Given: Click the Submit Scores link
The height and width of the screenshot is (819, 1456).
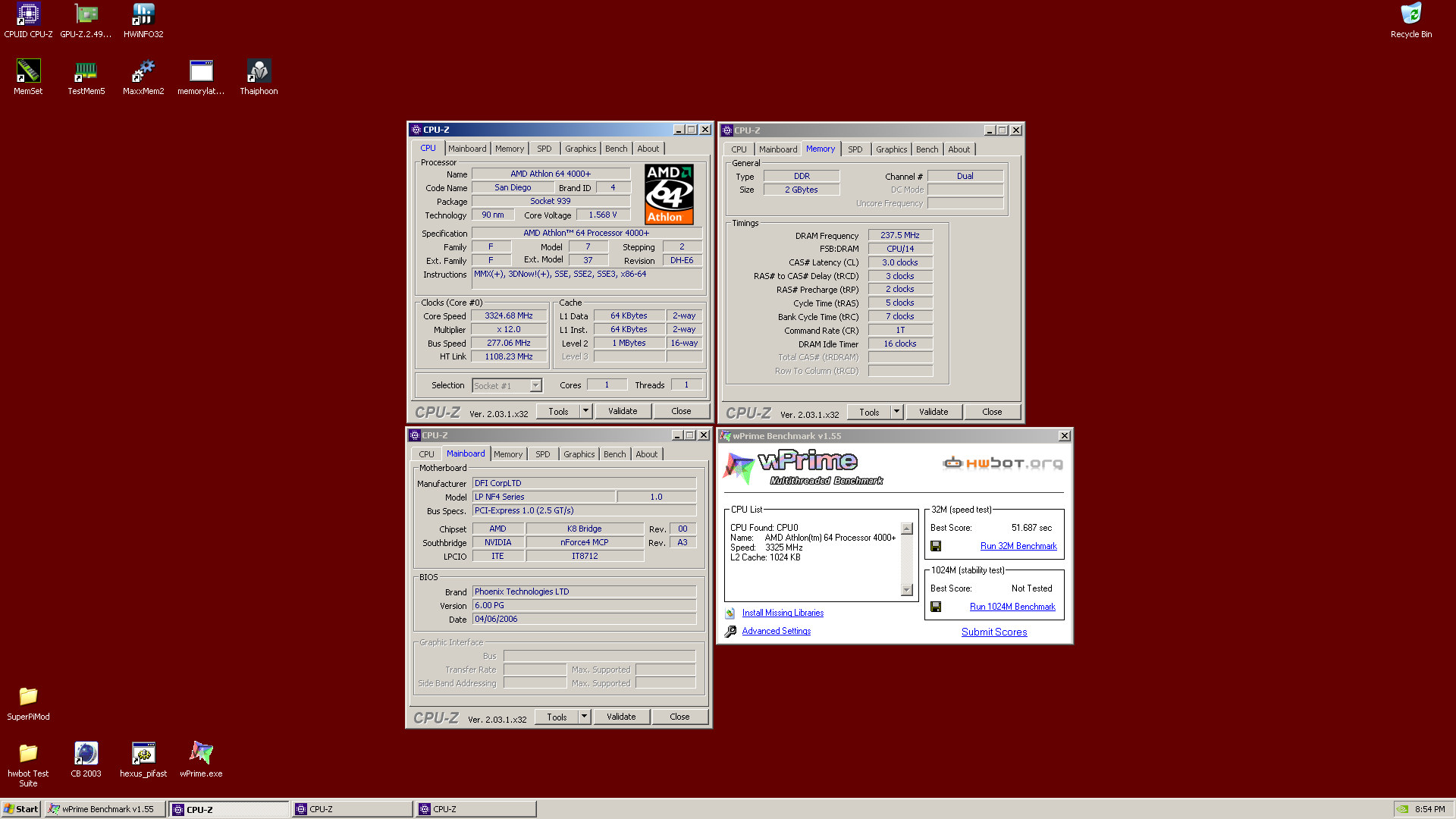Looking at the screenshot, I should pyautogui.click(x=994, y=632).
